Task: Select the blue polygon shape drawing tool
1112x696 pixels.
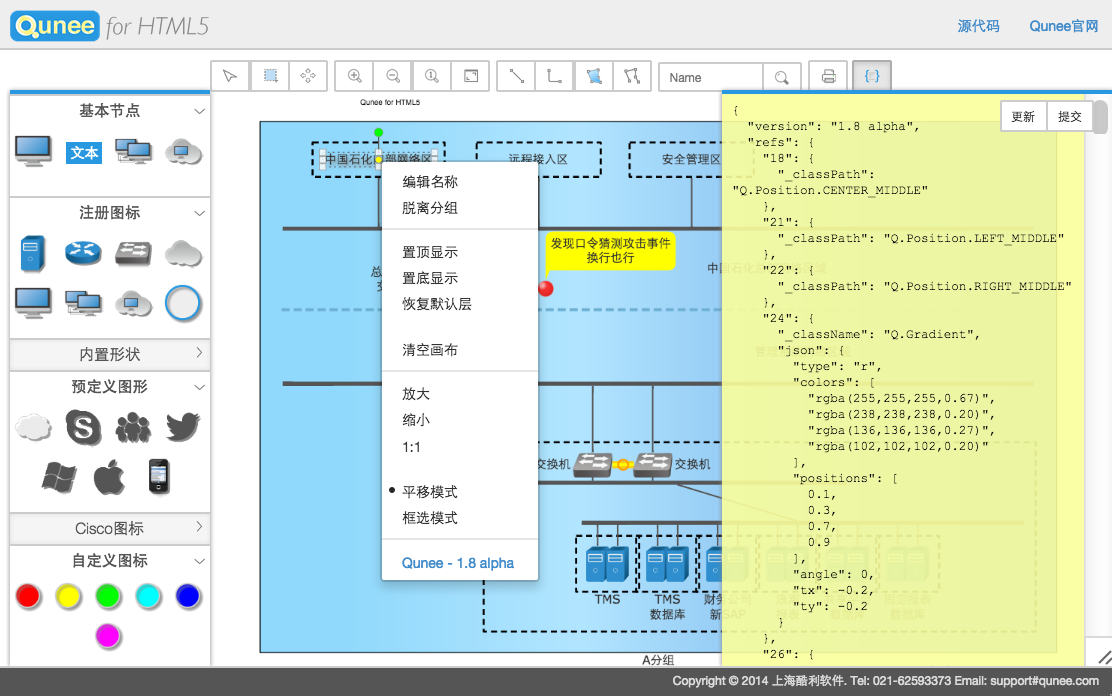Action: pyautogui.click(x=594, y=76)
